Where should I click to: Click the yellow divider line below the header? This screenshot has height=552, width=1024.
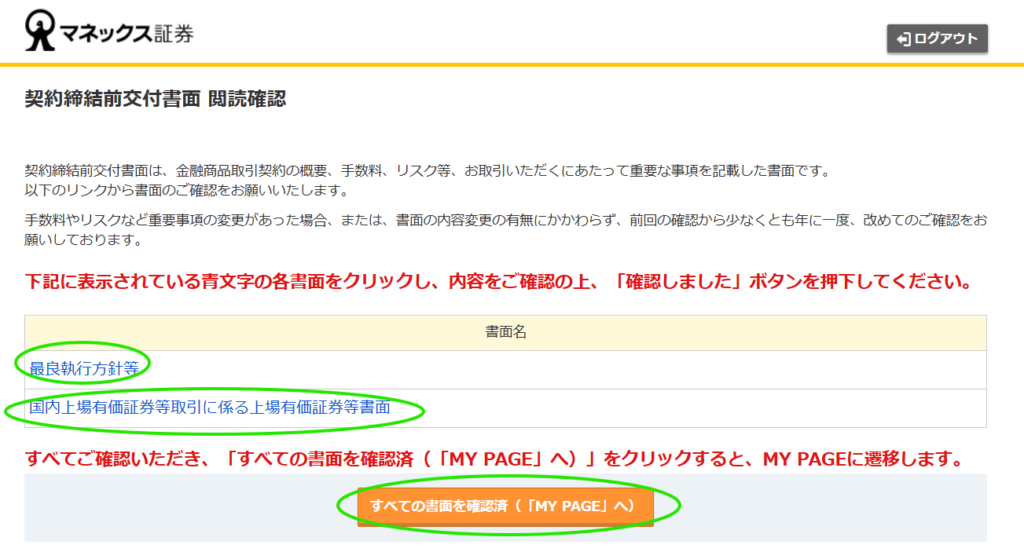click(512, 65)
